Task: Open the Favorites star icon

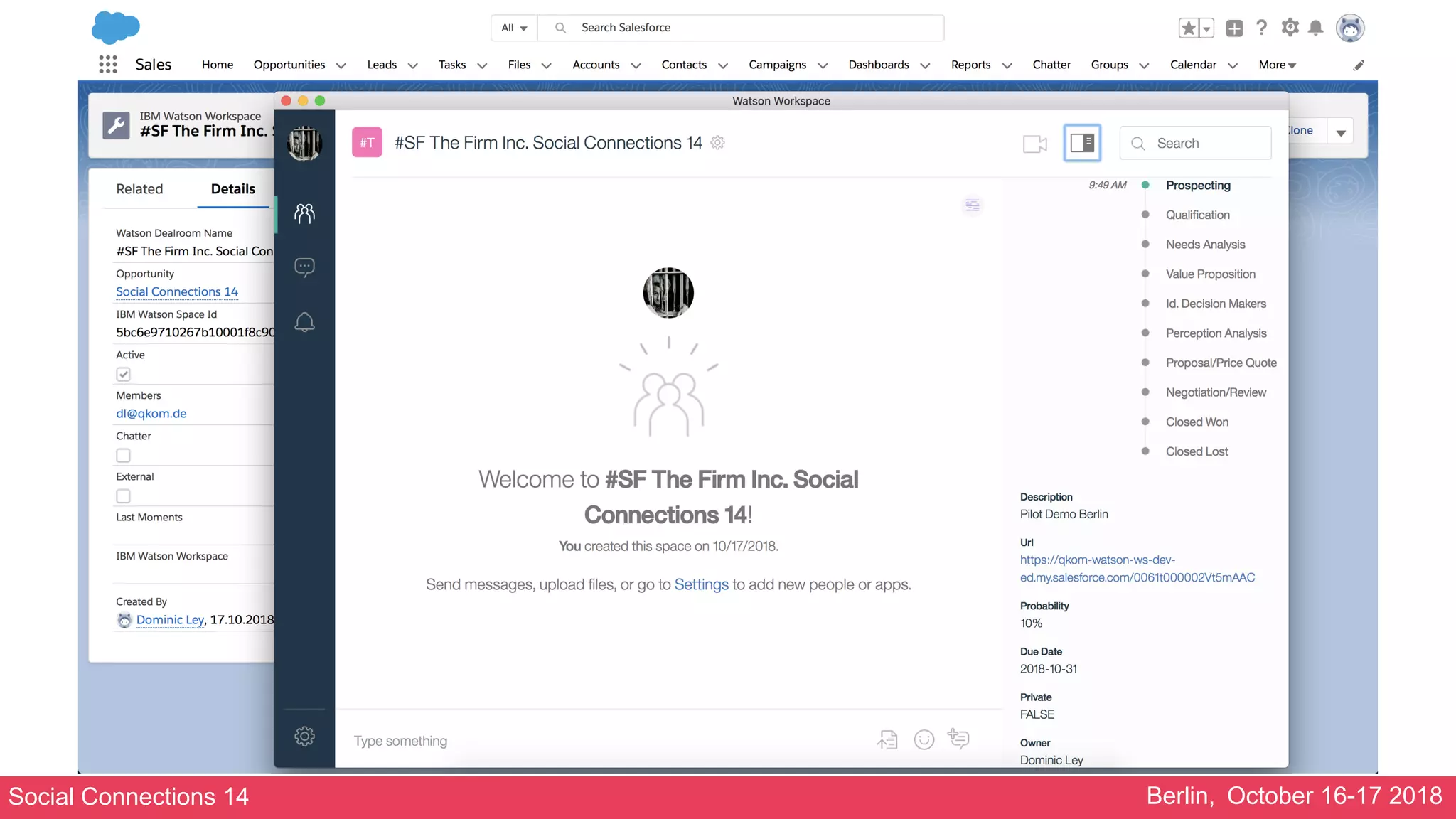Action: pyautogui.click(x=1189, y=28)
